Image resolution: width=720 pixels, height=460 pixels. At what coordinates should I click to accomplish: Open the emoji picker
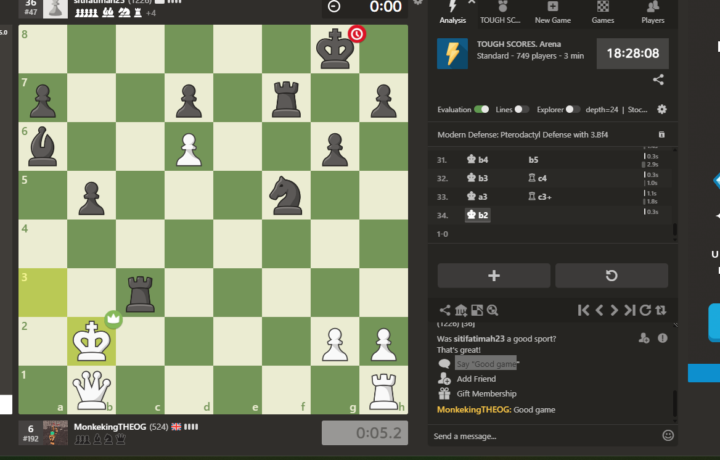click(668, 435)
